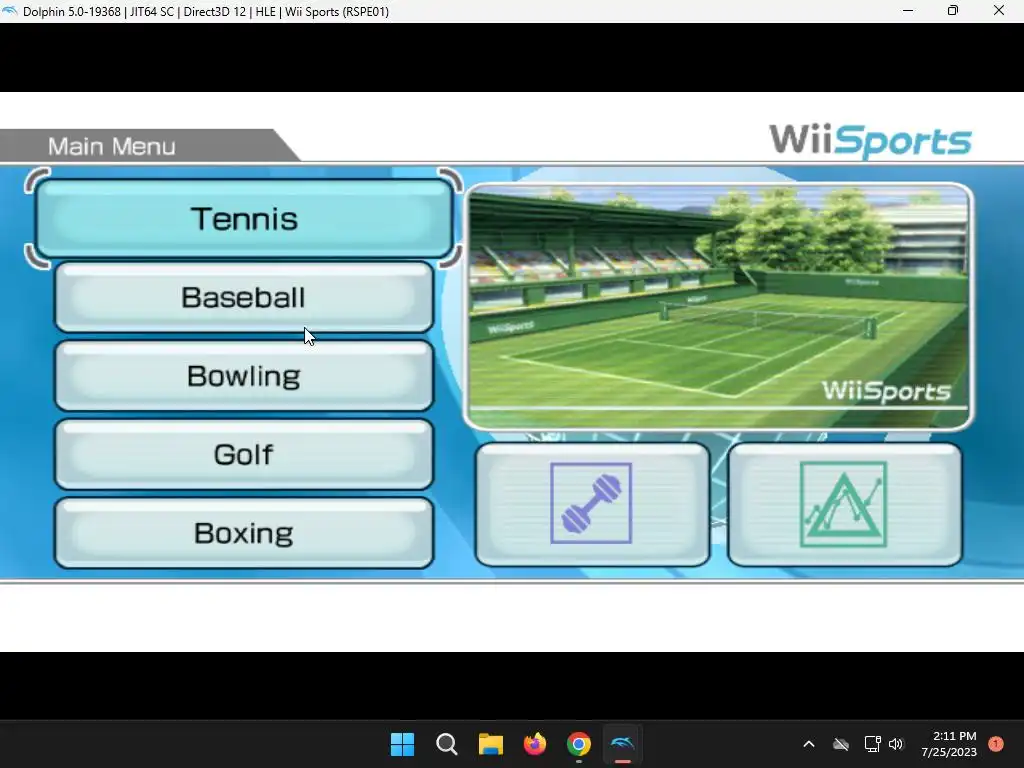Restore down the Dolphin window

click(953, 10)
